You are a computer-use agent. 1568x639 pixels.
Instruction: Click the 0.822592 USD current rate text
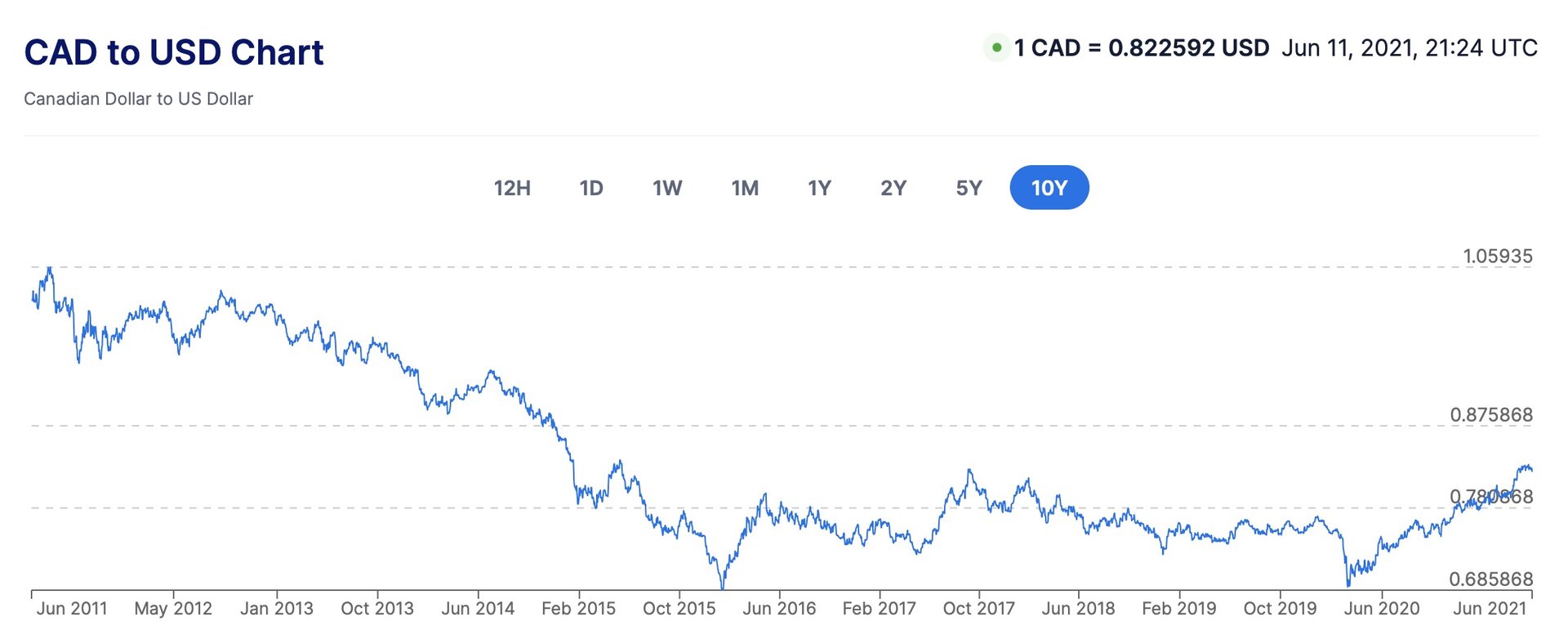(1188, 48)
